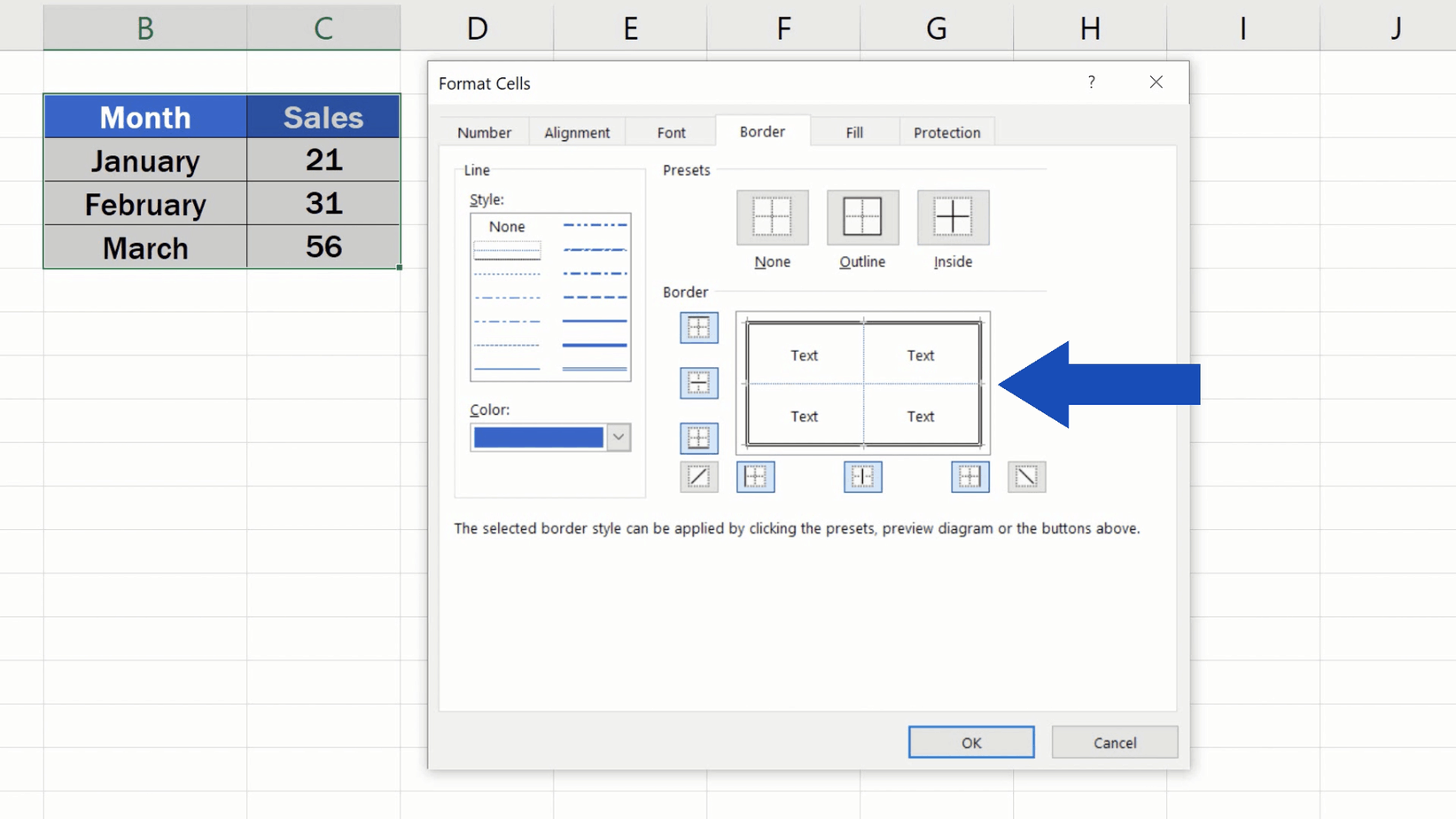Screen dimensions: 1456x819
Task: Select the diagonal down border button
Action: (x=1025, y=476)
